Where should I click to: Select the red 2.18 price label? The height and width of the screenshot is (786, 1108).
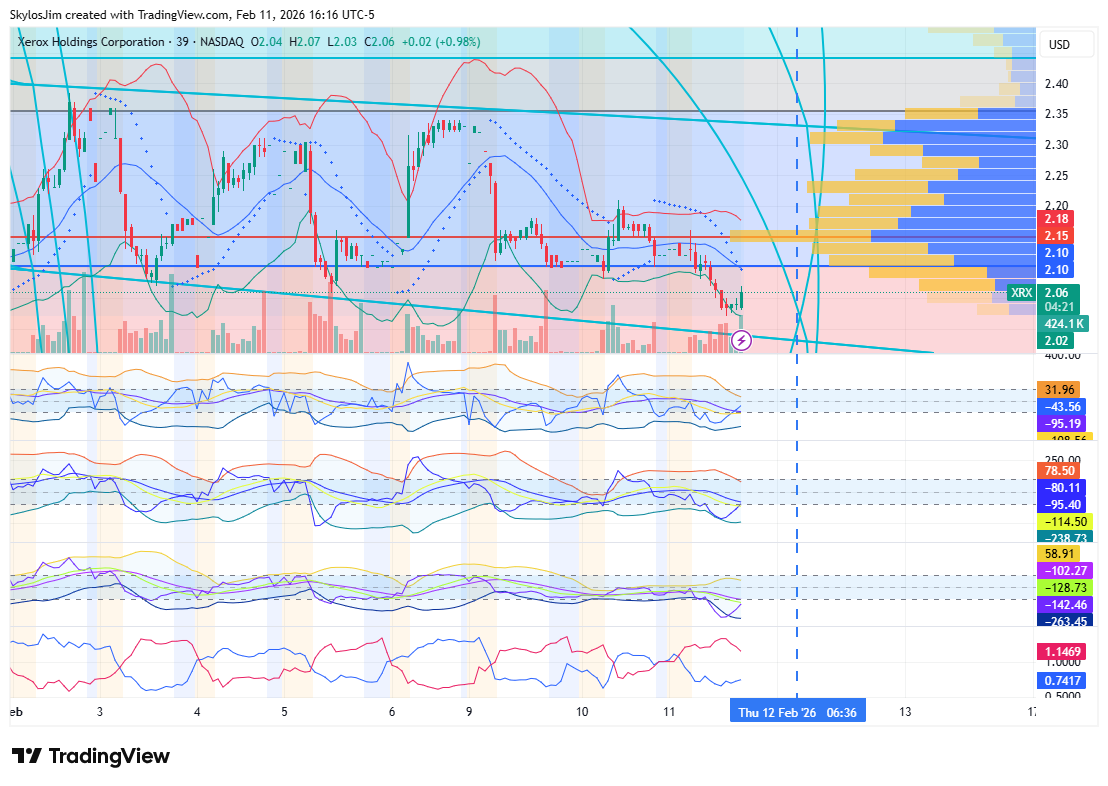pyautogui.click(x=1056, y=219)
